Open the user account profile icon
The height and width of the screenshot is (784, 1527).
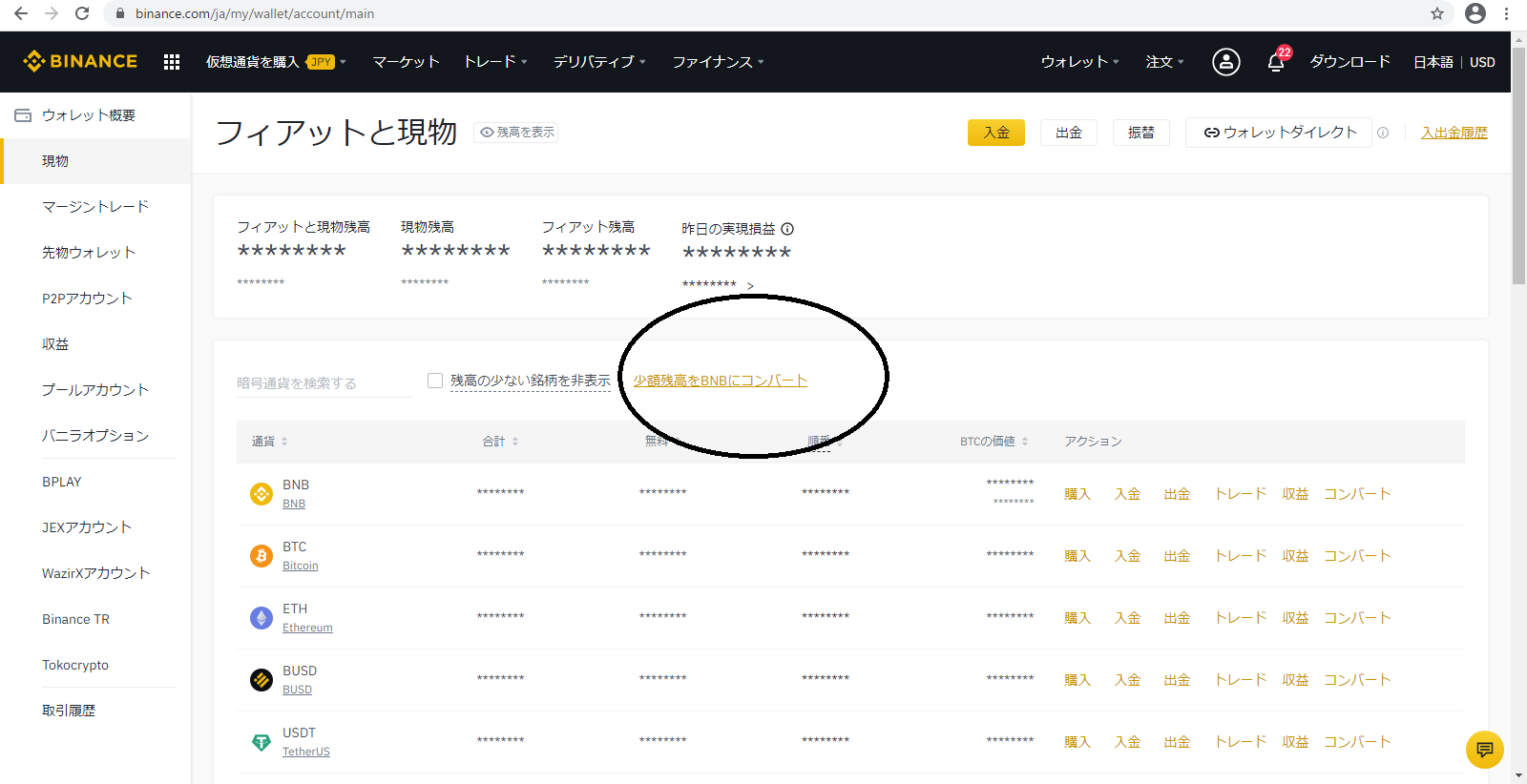point(1225,62)
